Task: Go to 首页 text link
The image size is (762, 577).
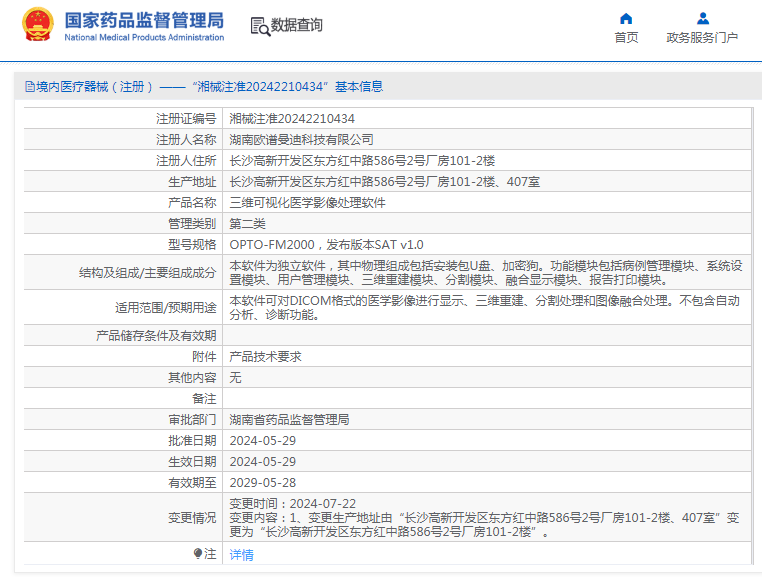Action: [x=626, y=38]
